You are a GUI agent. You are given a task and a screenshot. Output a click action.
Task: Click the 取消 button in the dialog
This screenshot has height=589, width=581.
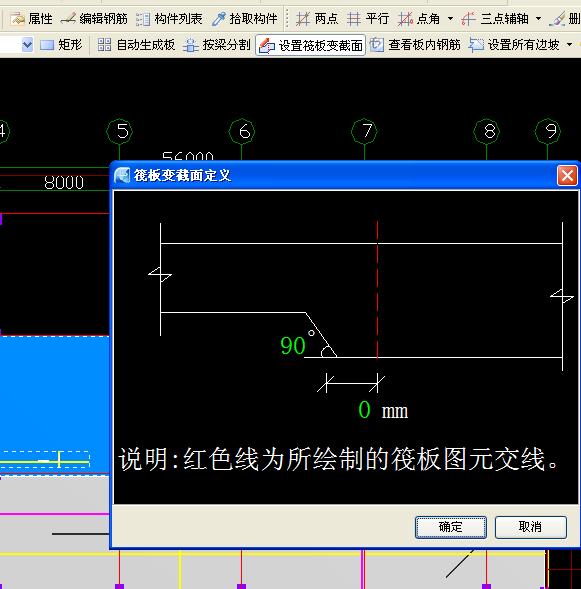[530, 527]
